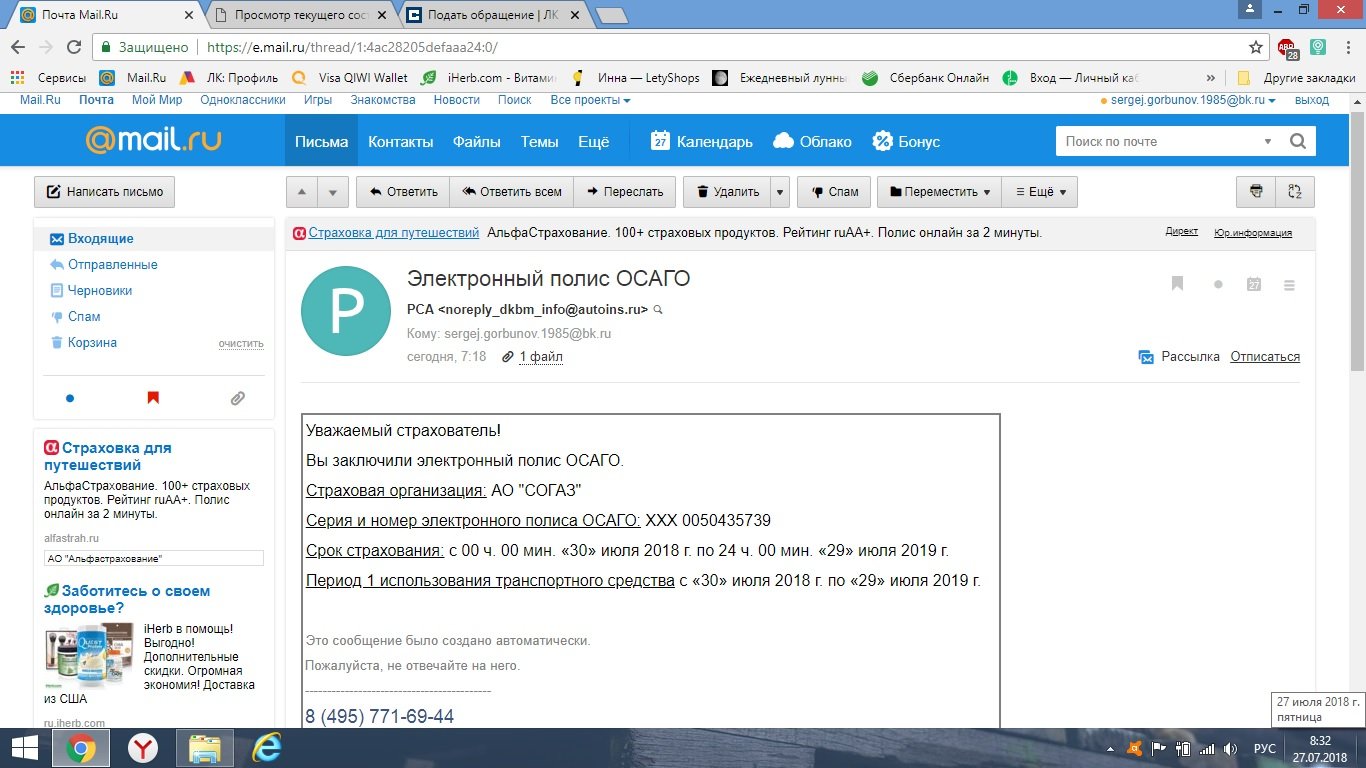This screenshot has height=768, width=1366.
Task: Open the Переместить dropdown
Action: point(939,192)
